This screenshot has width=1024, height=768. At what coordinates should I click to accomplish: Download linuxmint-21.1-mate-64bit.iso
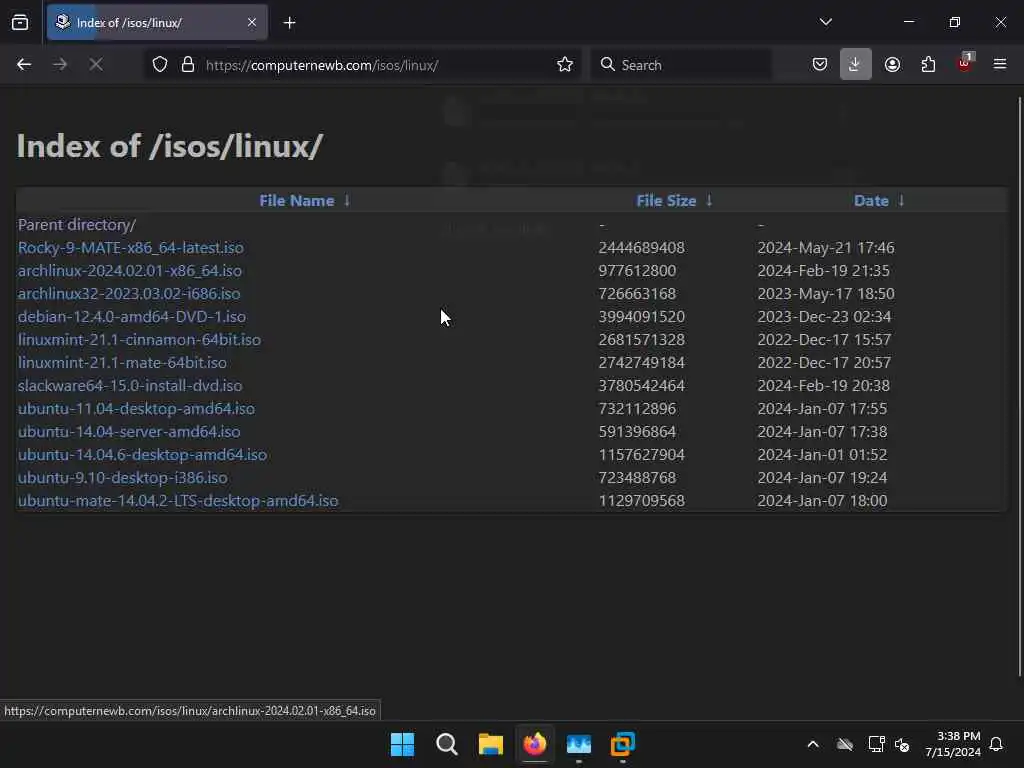(x=122, y=362)
